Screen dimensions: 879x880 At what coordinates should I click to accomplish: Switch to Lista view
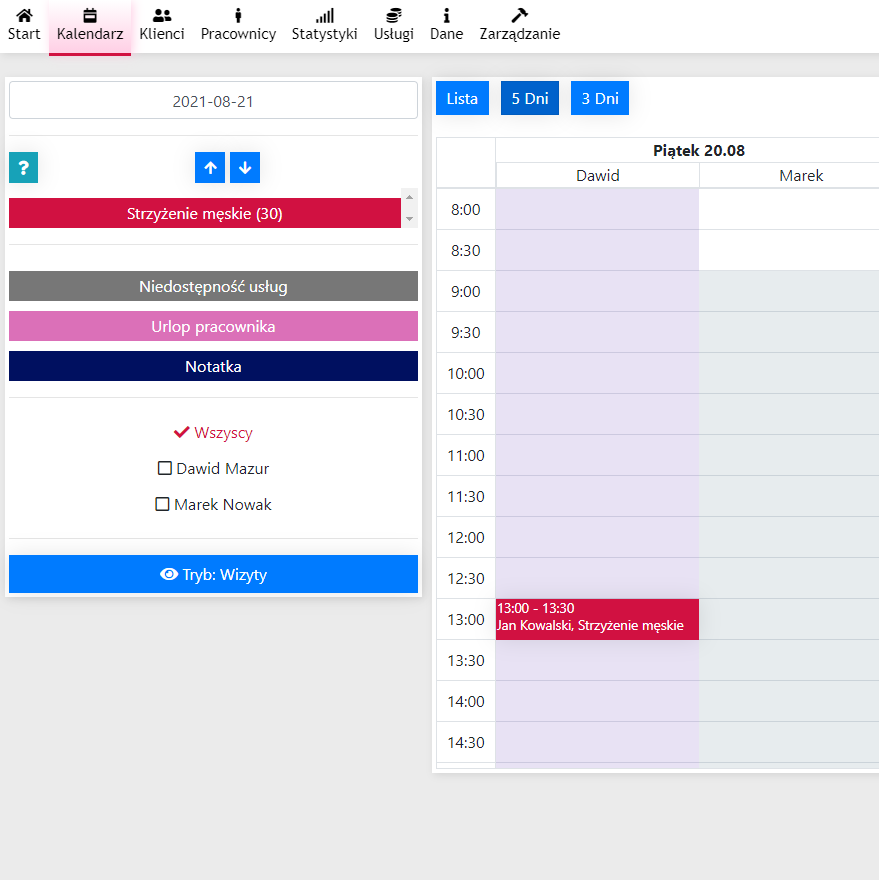click(462, 98)
